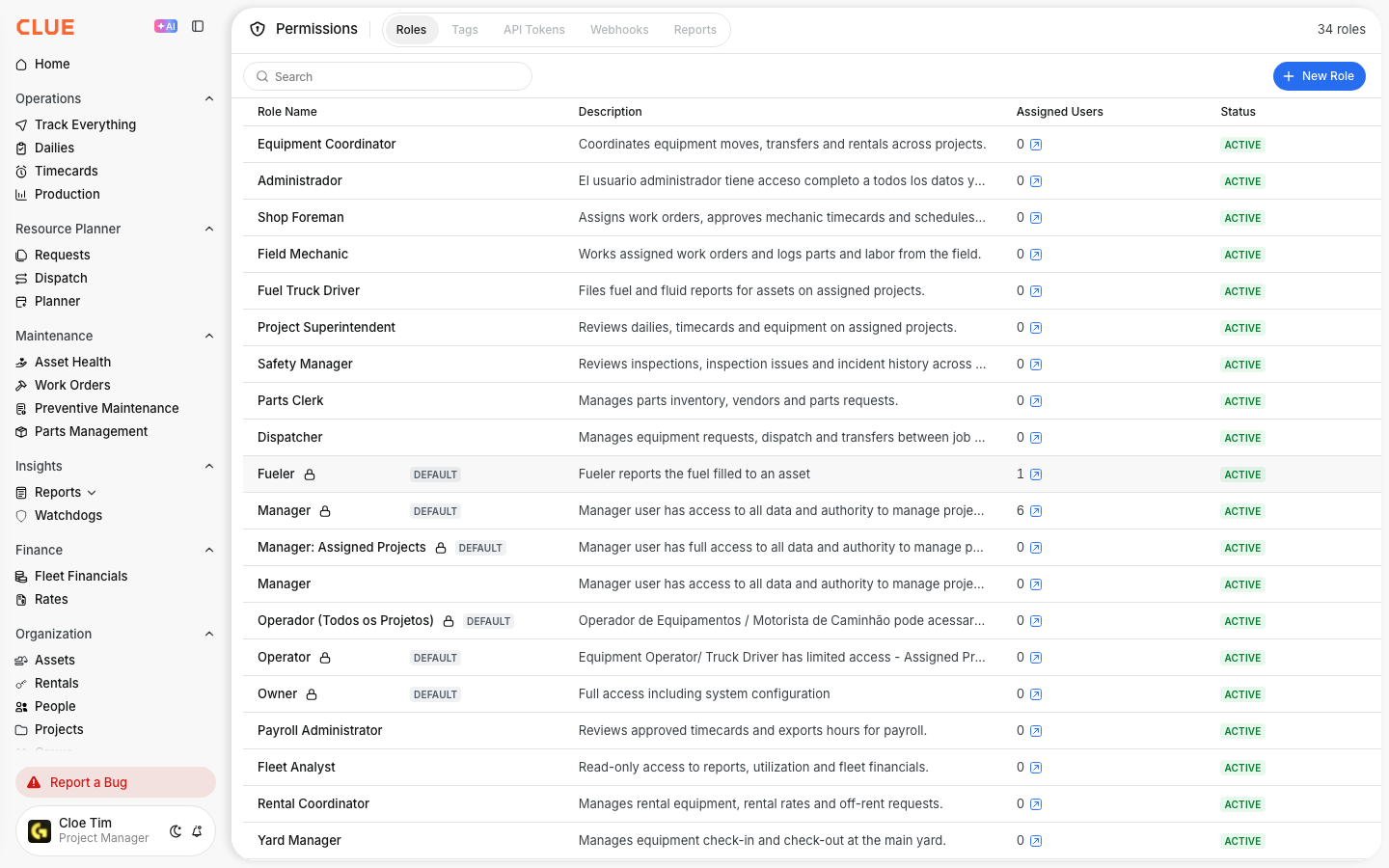Click the Home house icon
Screen dimensions: 1389x868
coord(21,65)
